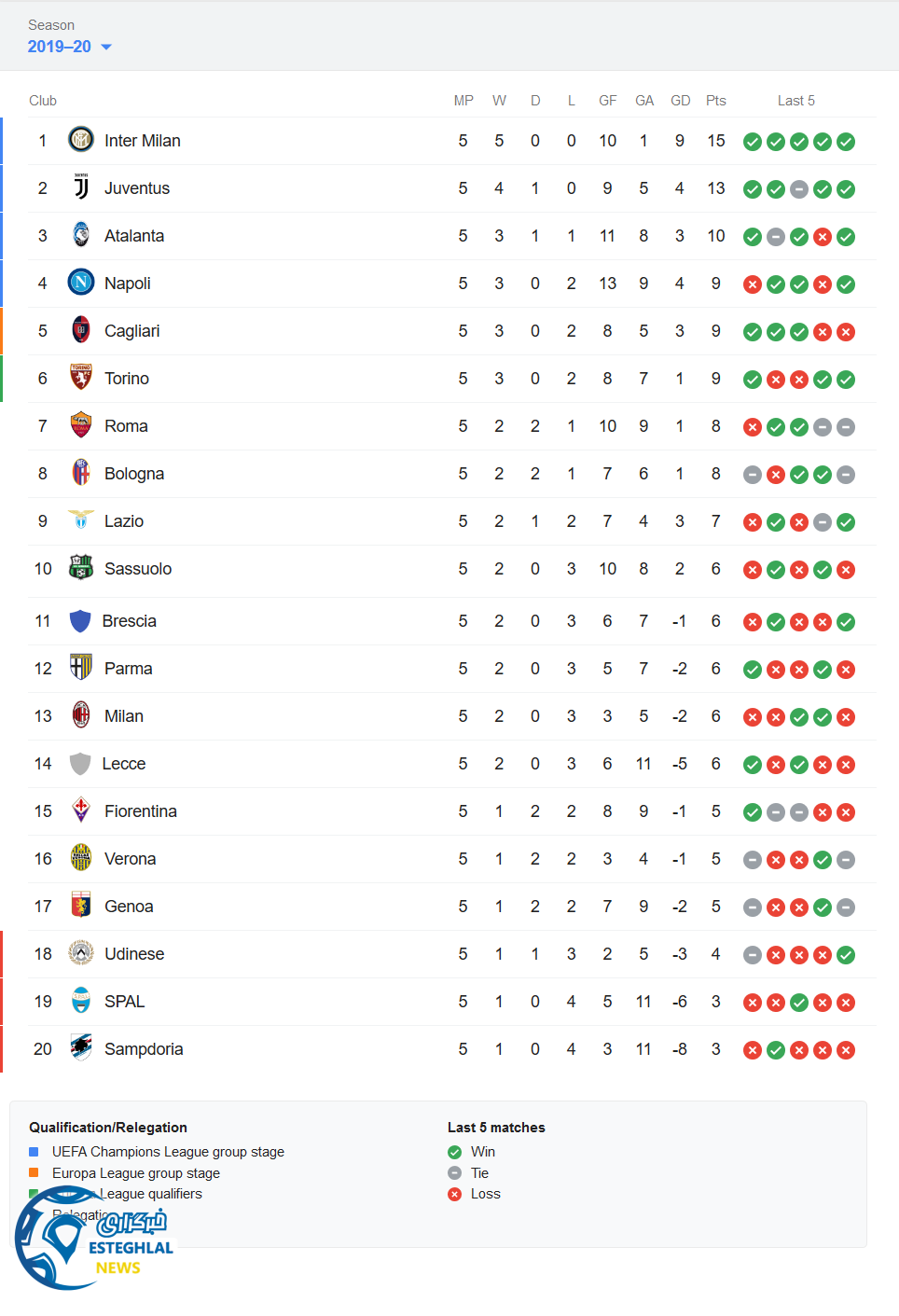The height and width of the screenshot is (1316, 899).
Task: Click the Sassuolo club badge
Action: click(81, 568)
